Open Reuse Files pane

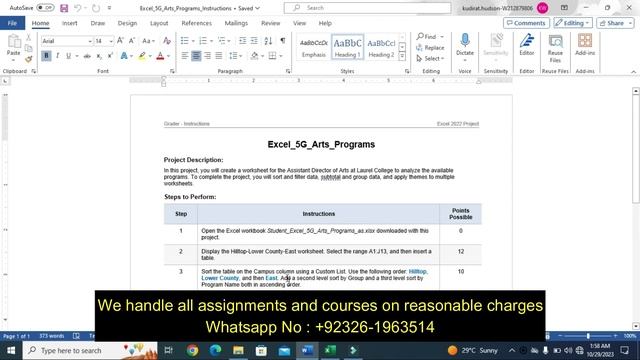[x=555, y=48]
